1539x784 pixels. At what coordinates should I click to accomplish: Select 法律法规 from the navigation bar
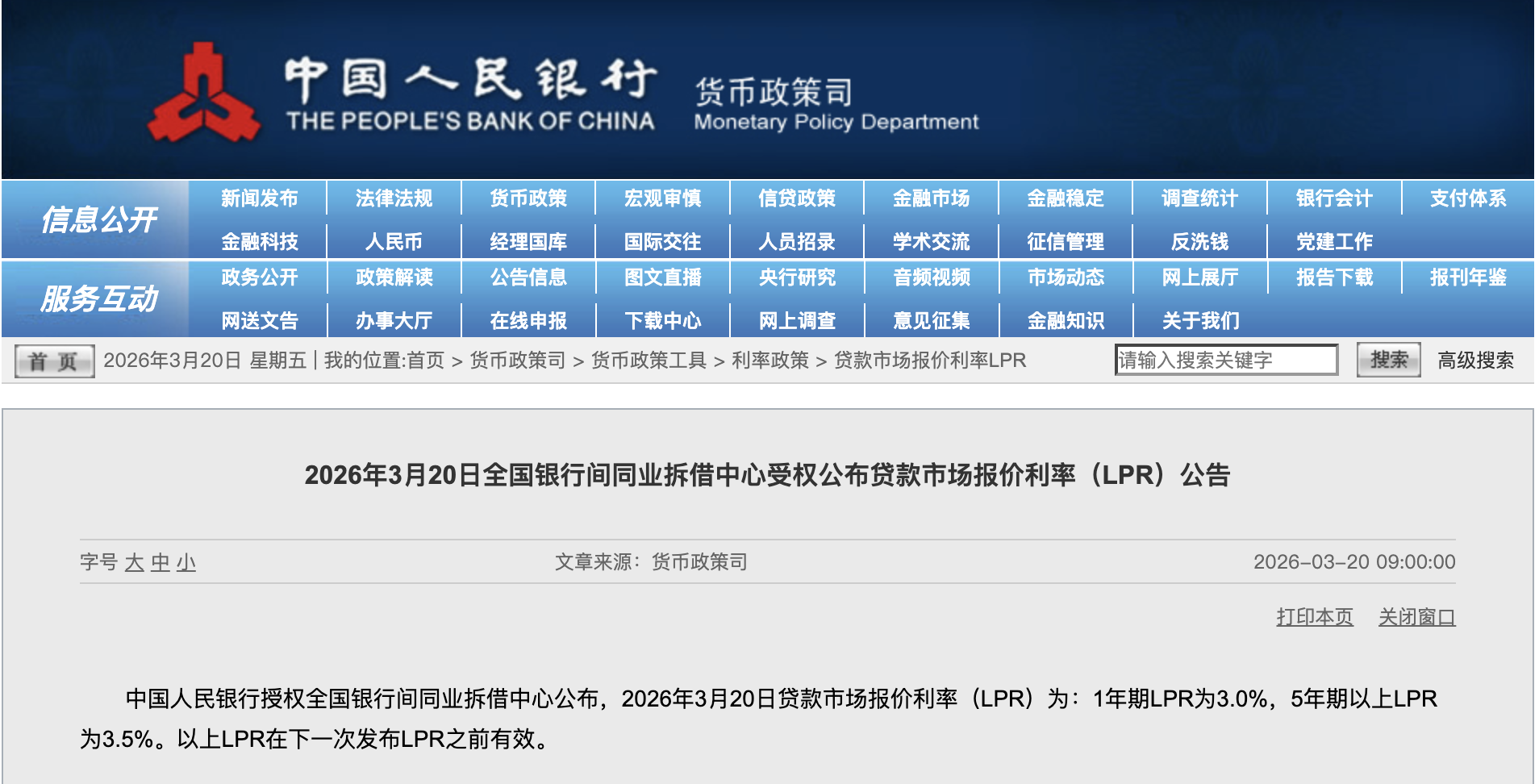coord(393,198)
